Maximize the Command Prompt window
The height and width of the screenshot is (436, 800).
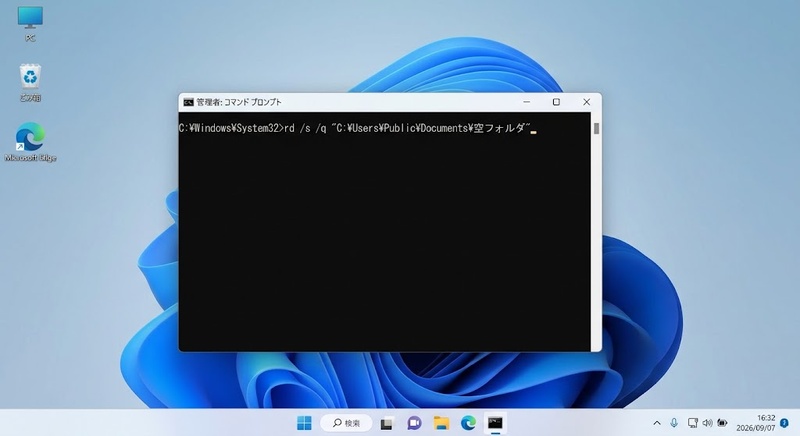pos(556,102)
